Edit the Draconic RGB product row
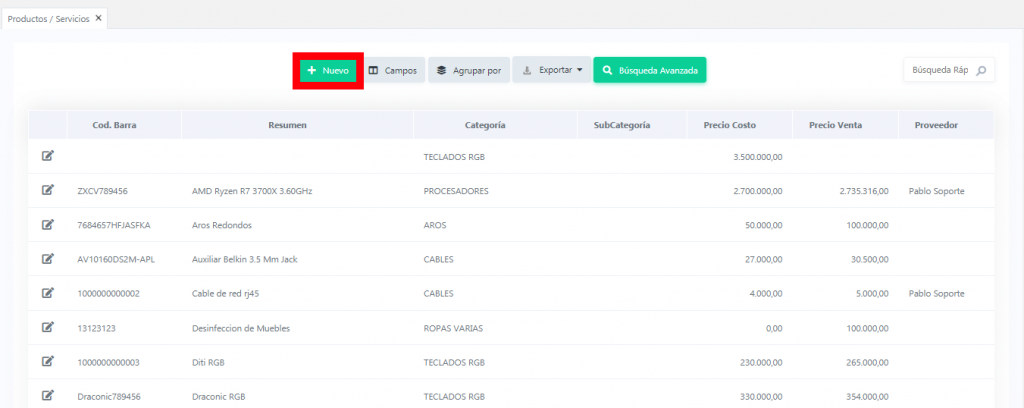This screenshot has width=1024, height=408. point(48,395)
